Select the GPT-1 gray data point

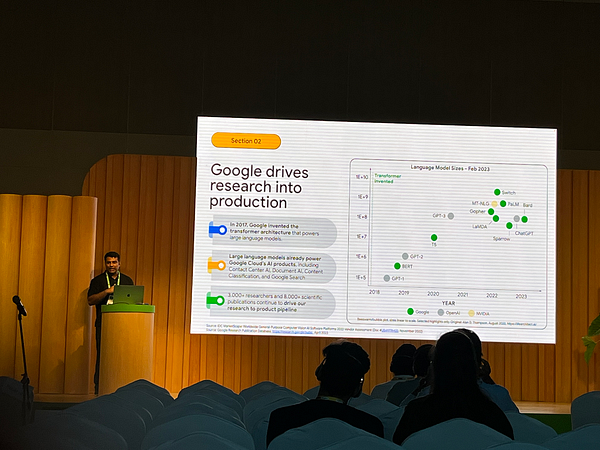tap(387, 278)
